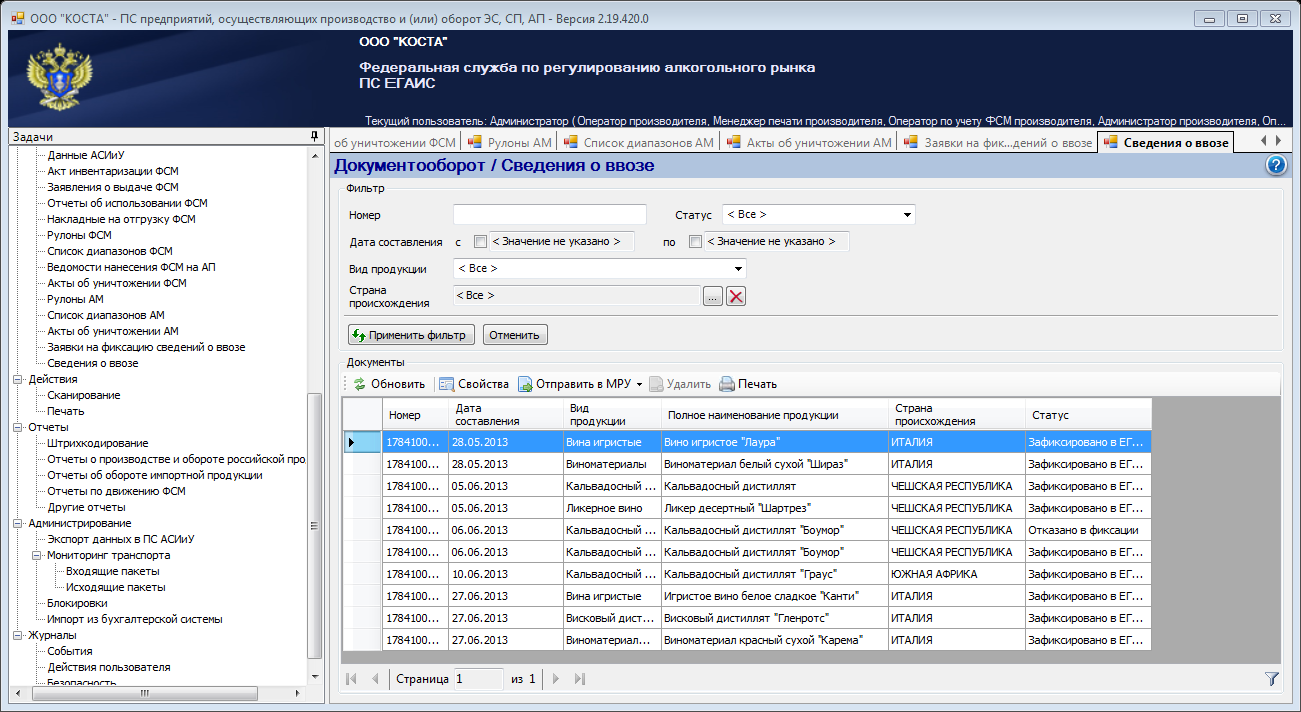The image size is (1301, 712).
Task: Go to first page navigation icon
Action: click(351, 679)
